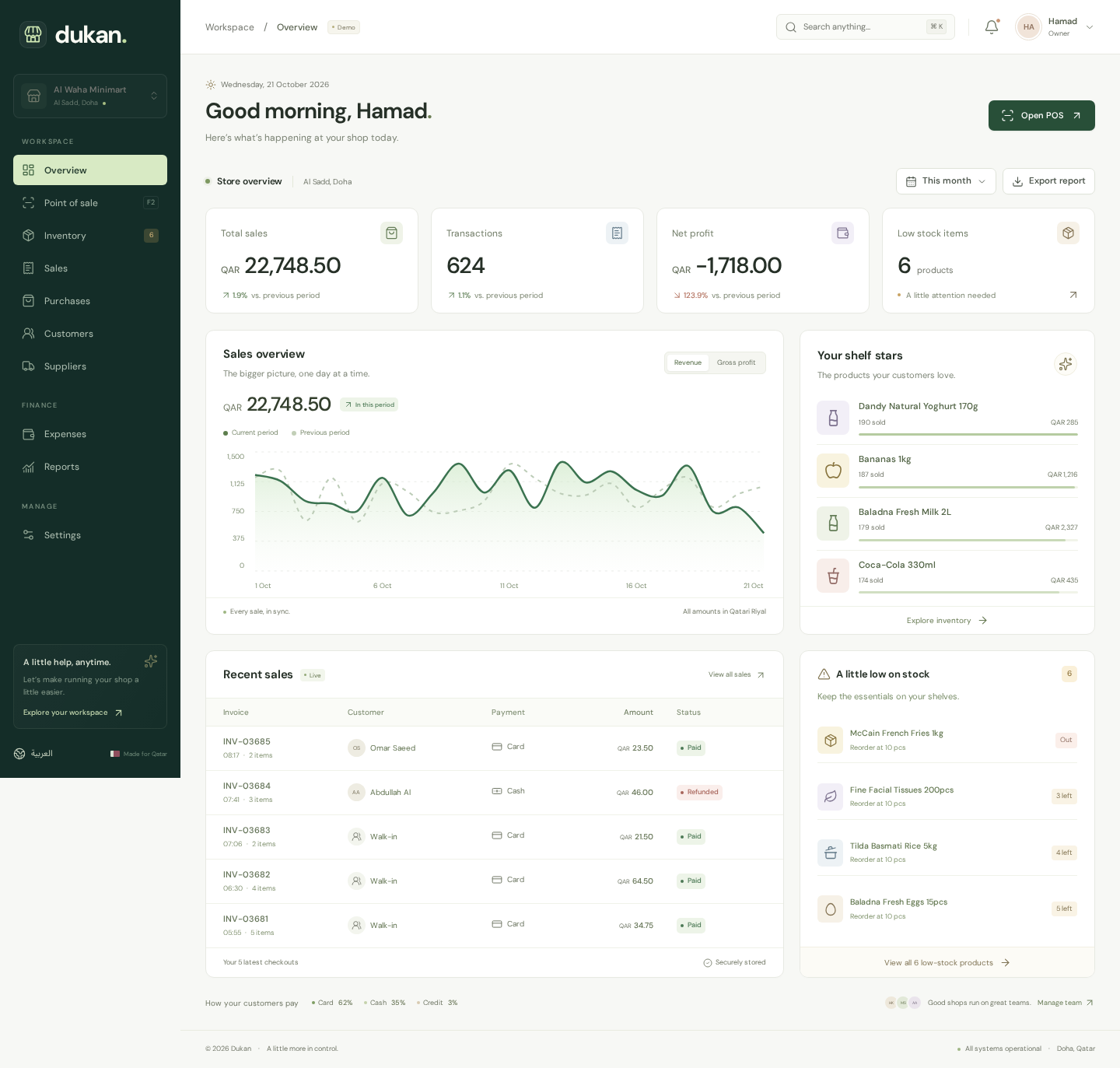Click the globe language icon
This screenshot has height=1068, width=1120.
point(19,754)
